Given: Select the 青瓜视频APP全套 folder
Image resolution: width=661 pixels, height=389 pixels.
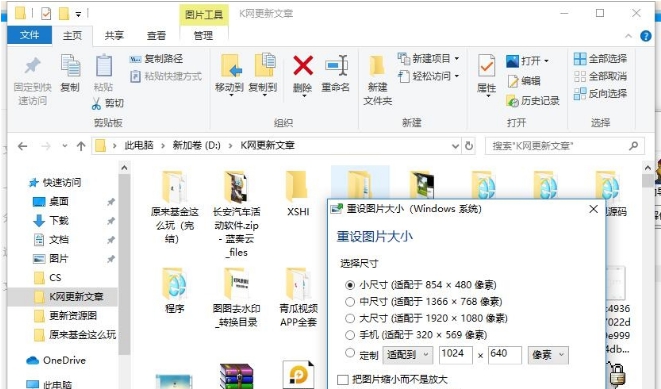Looking at the screenshot, I should coord(298,298).
